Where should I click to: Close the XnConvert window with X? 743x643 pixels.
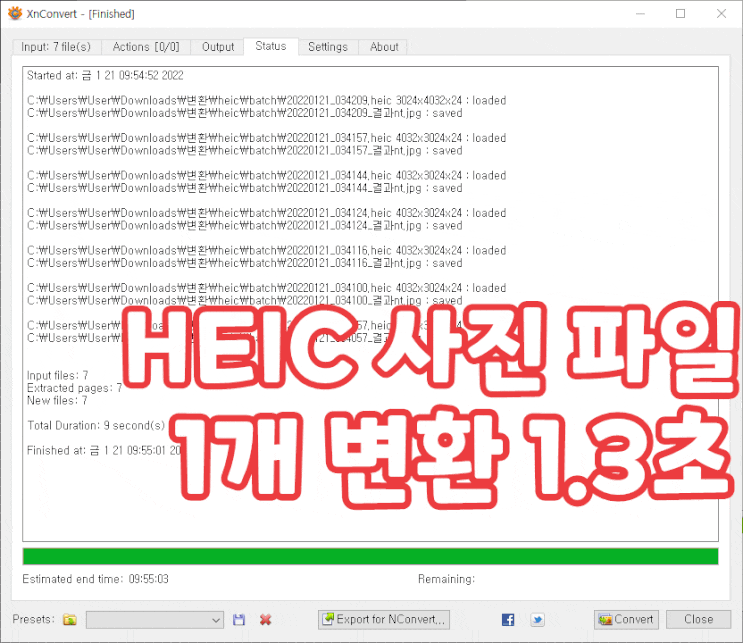click(721, 14)
